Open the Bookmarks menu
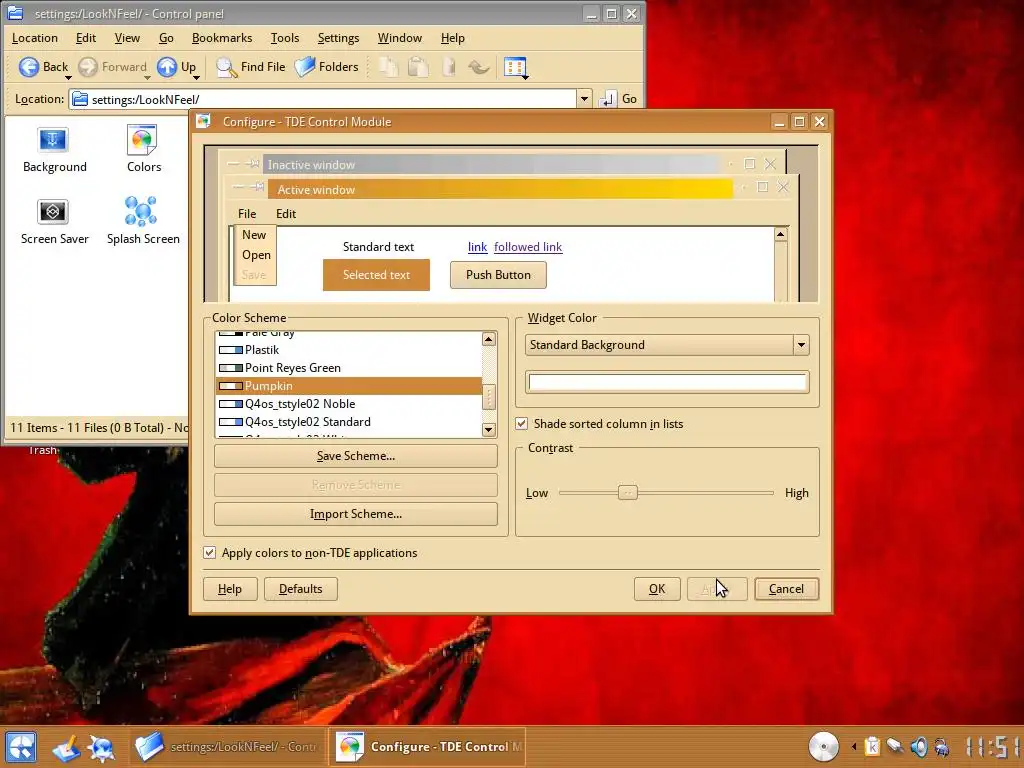1024x768 pixels. 221,38
